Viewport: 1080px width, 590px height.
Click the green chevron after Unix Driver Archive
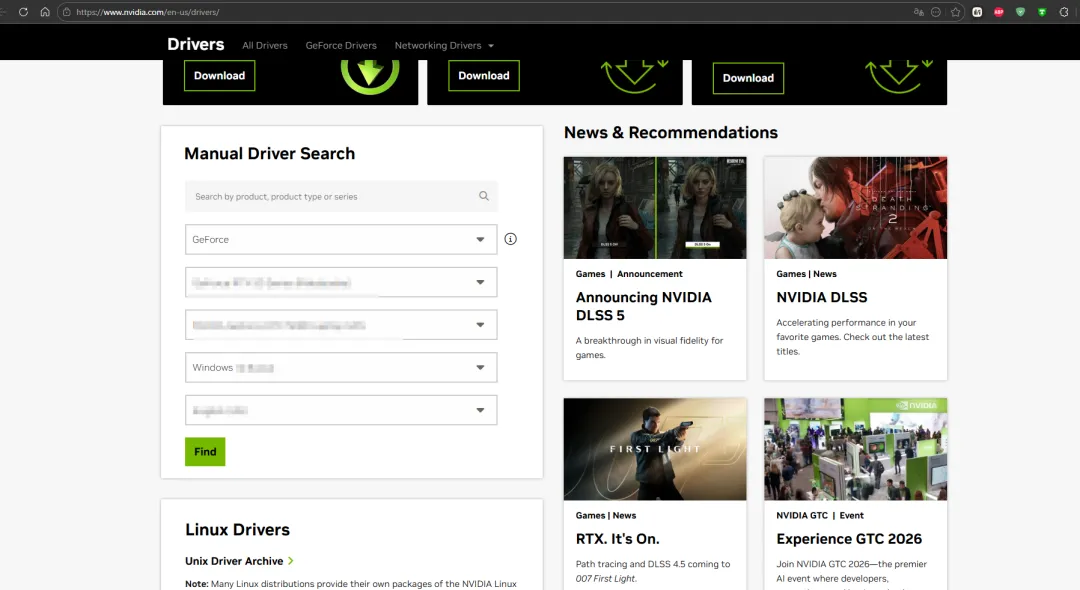click(291, 561)
